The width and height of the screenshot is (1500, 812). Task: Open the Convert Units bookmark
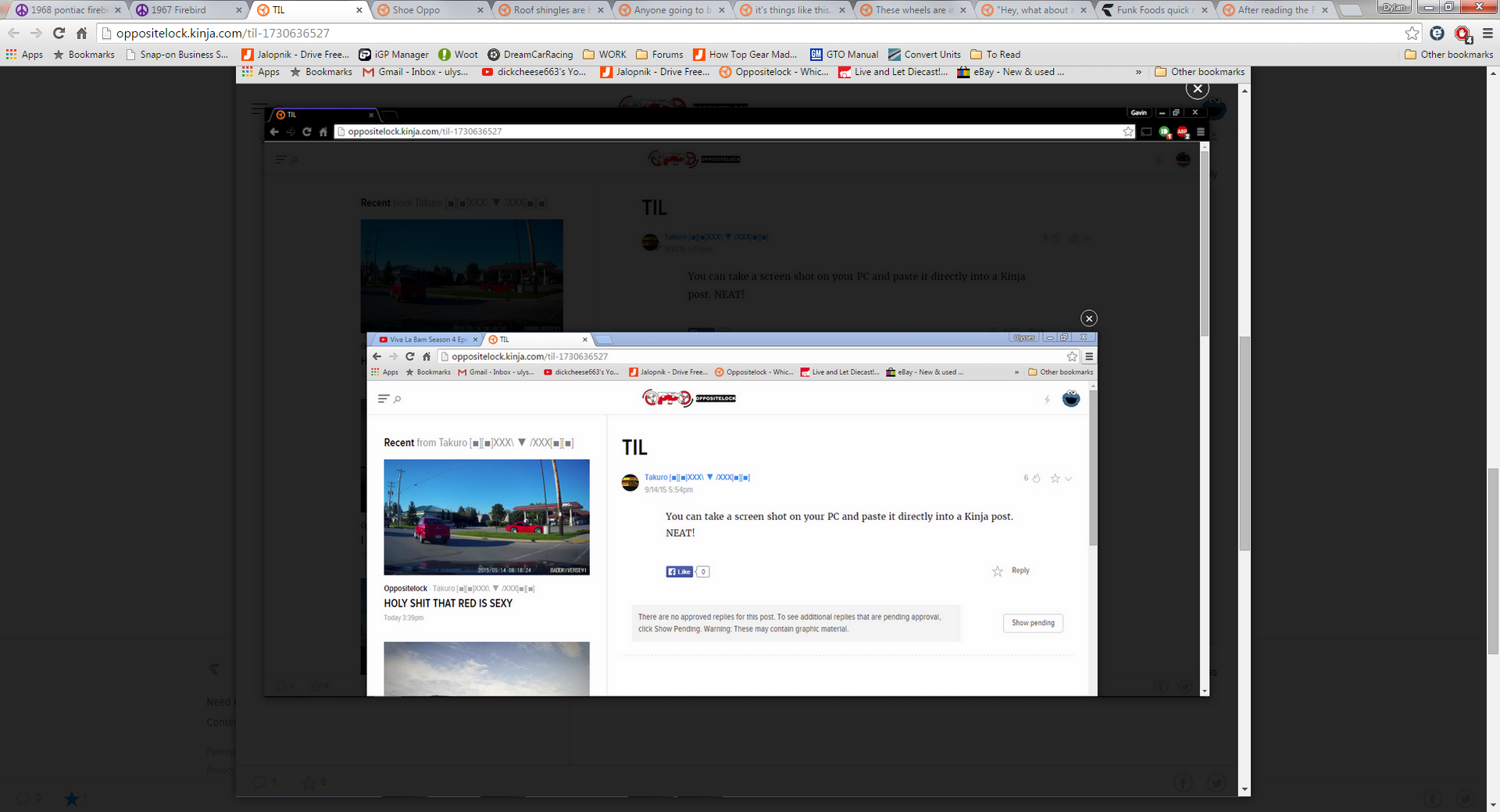click(924, 55)
